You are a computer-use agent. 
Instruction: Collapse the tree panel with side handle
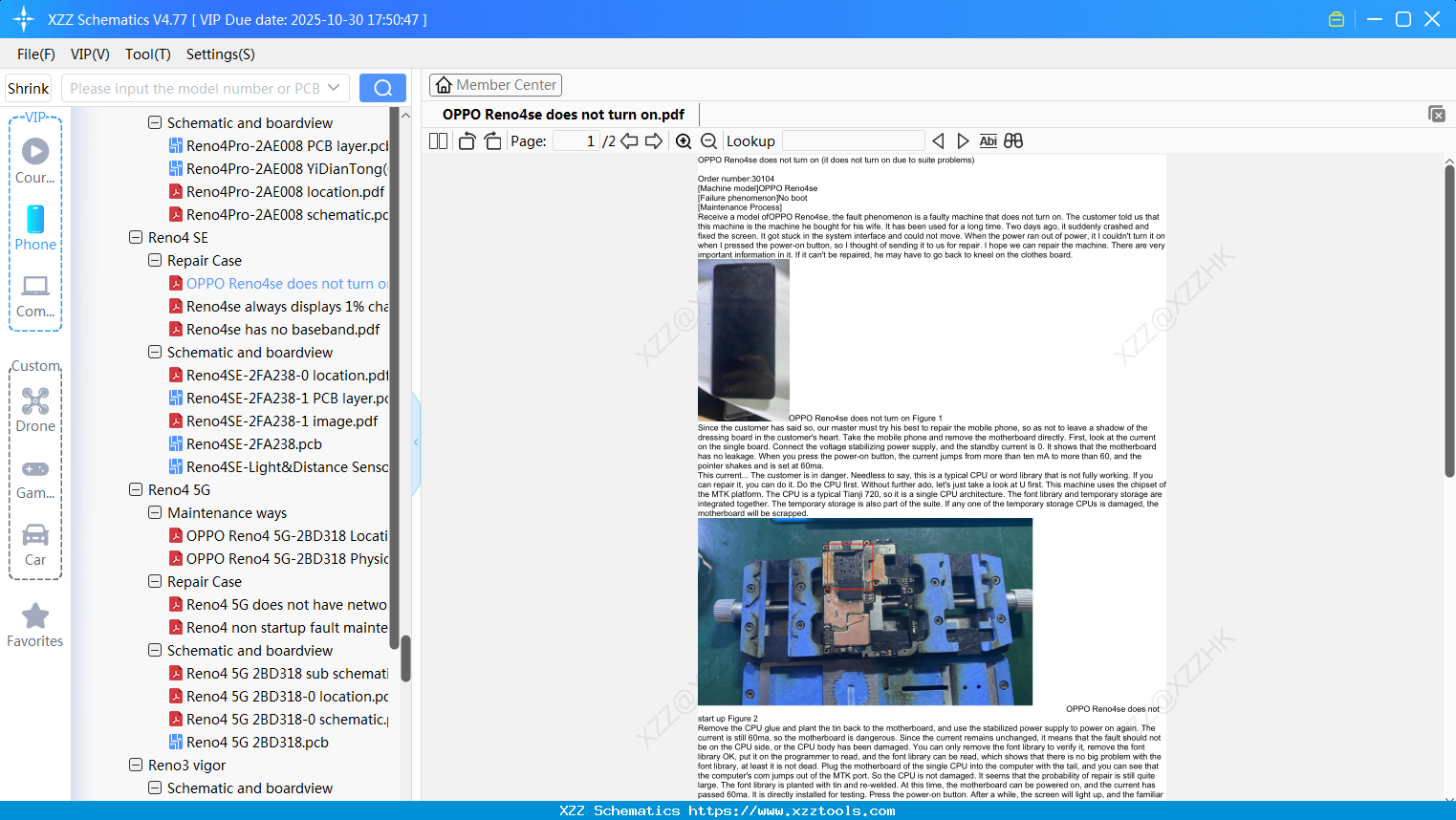[x=416, y=442]
